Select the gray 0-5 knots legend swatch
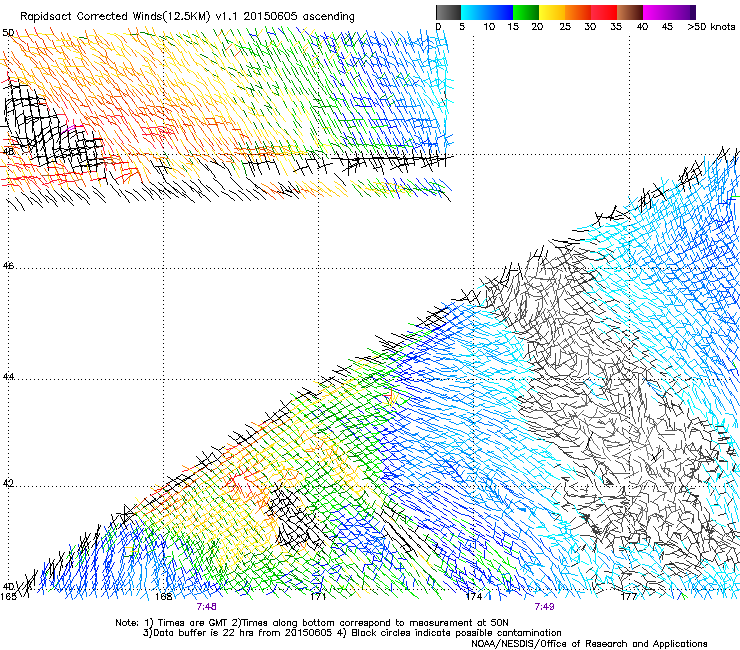Screen dimensions: 740x650 [448, 12]
